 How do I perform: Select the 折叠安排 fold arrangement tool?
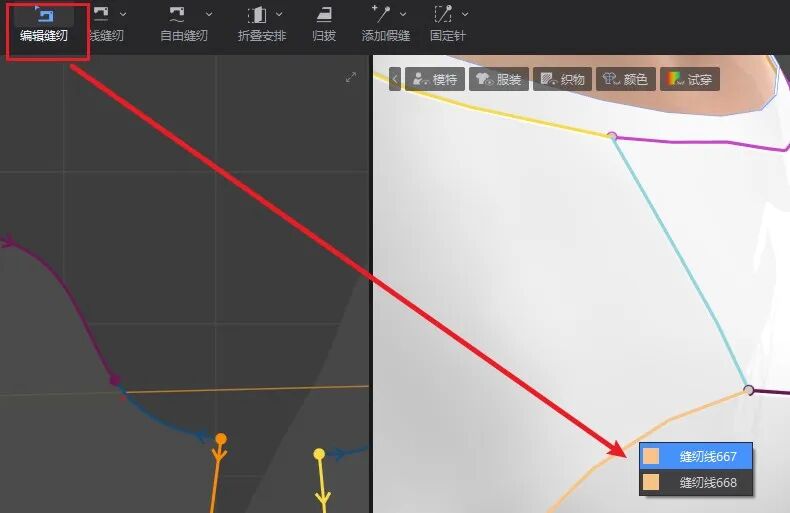click(x=261, y=25)
